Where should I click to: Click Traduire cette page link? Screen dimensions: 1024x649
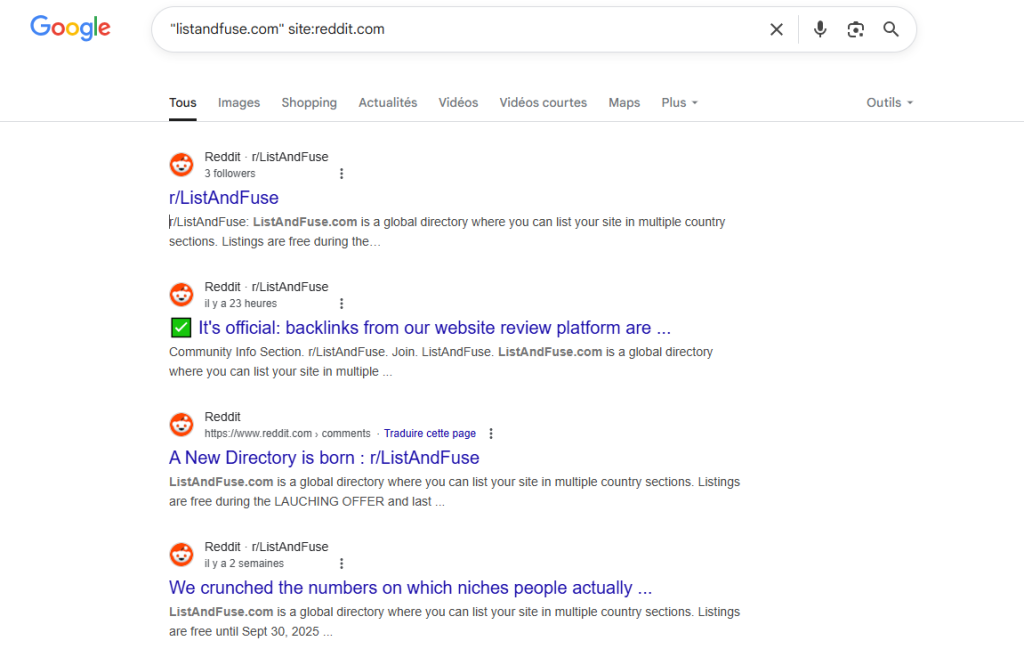click(x=430, y=434)
